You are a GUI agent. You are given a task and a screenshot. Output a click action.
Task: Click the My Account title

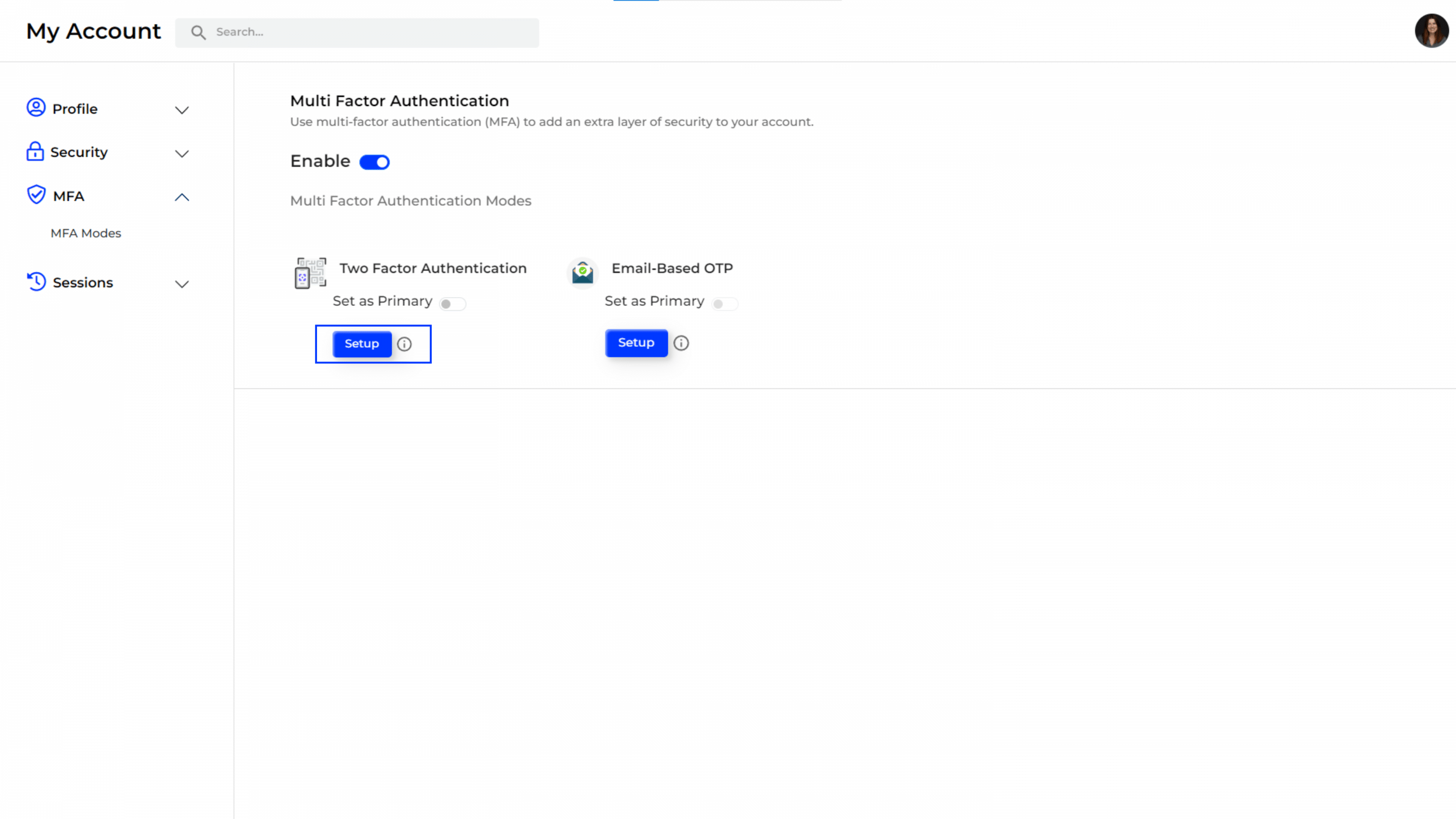tap(94, 31)
